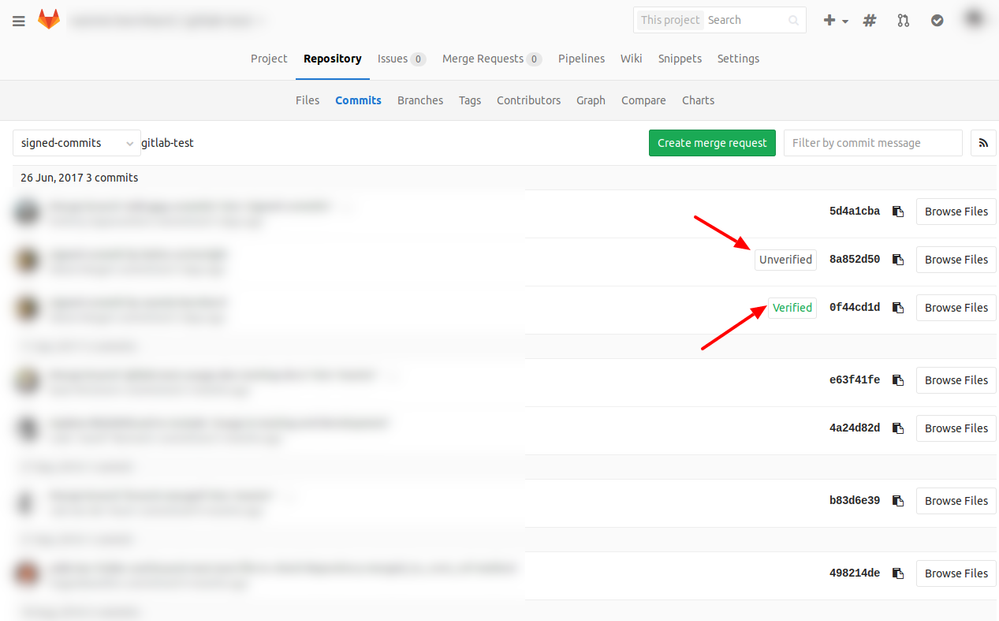The width and height of the screenshot is (999, 621).
Task: Copy commit SHA b83d6e39 to clipboard
Action: (898, 501)
